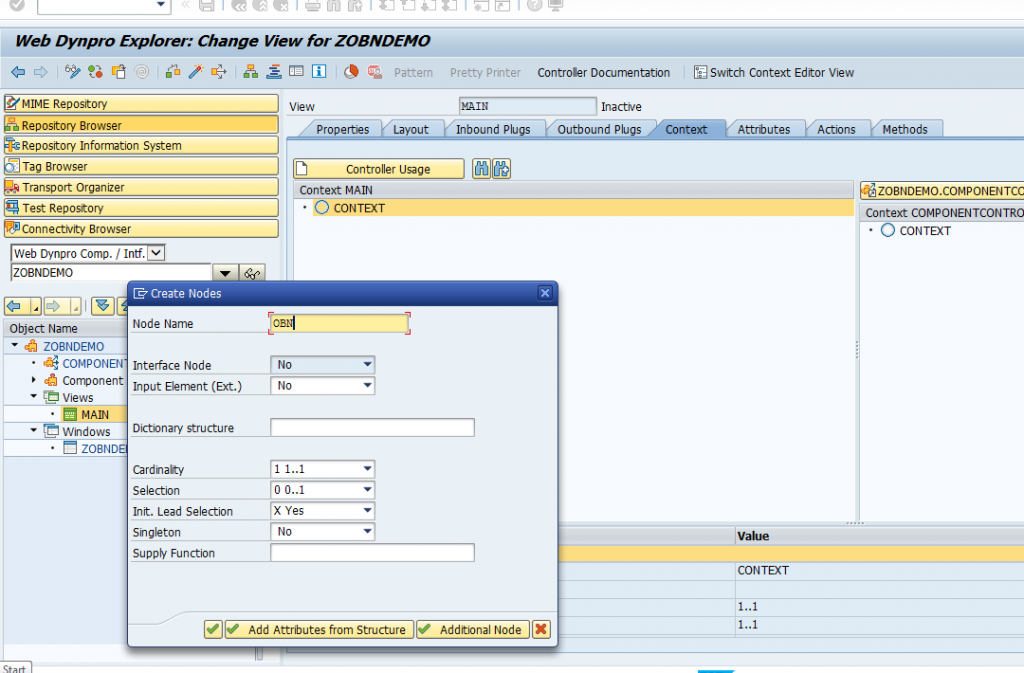Click the Check syntax icon
The height and width of the screenshot is (673, 1024).
tap(172, 72)
